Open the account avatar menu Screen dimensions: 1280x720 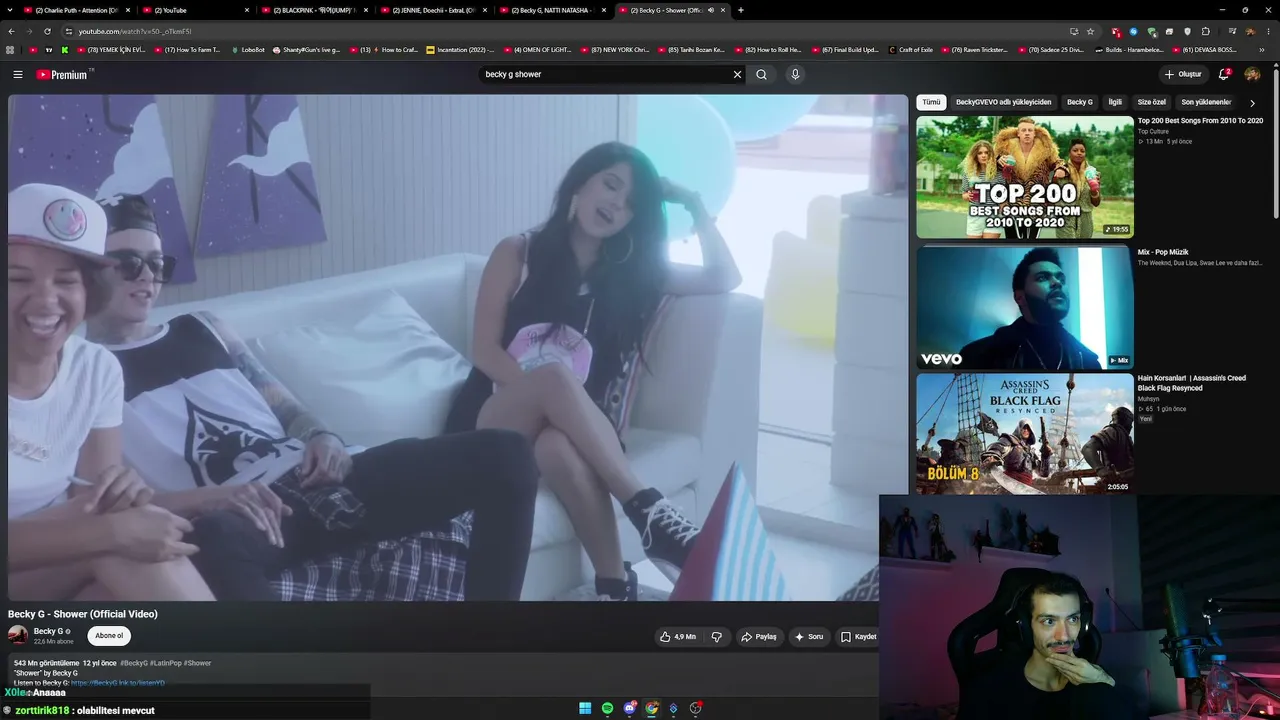(1252, 74)
